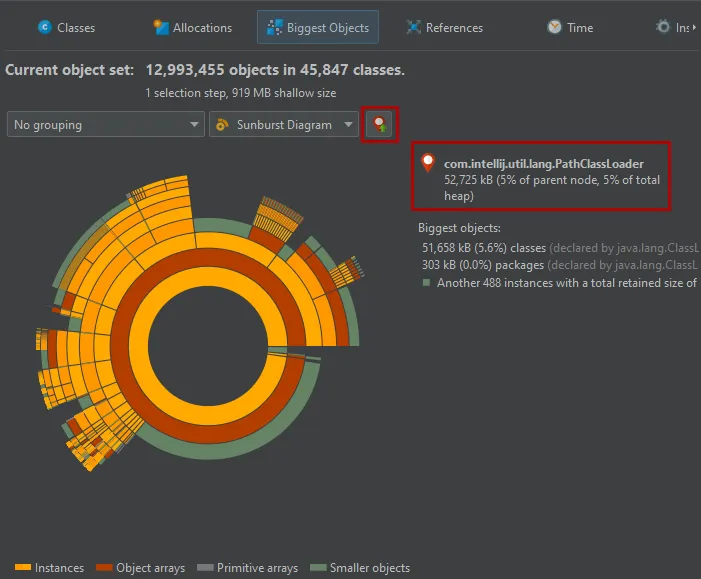The width and height of the screenshot is (701, 579).
Task: Click the 52,725 kB size description
Action: [552, 188]
